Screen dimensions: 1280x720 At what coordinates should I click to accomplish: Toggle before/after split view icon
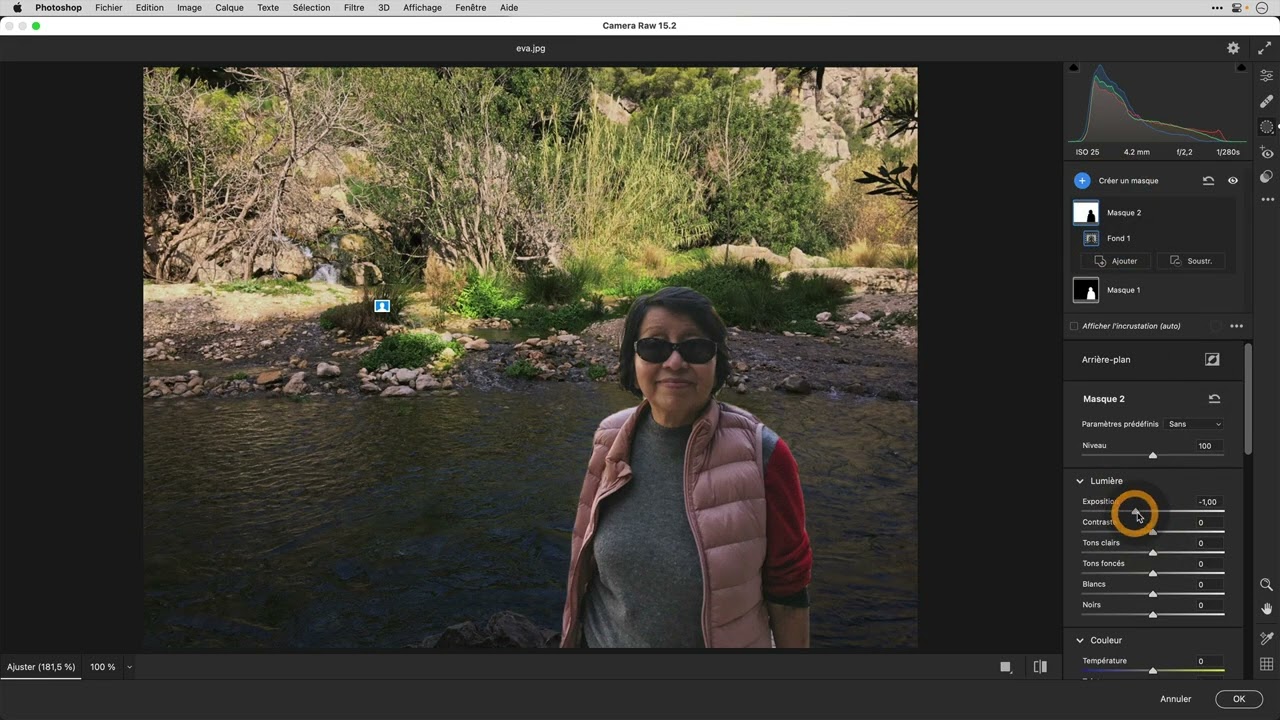1040,667
